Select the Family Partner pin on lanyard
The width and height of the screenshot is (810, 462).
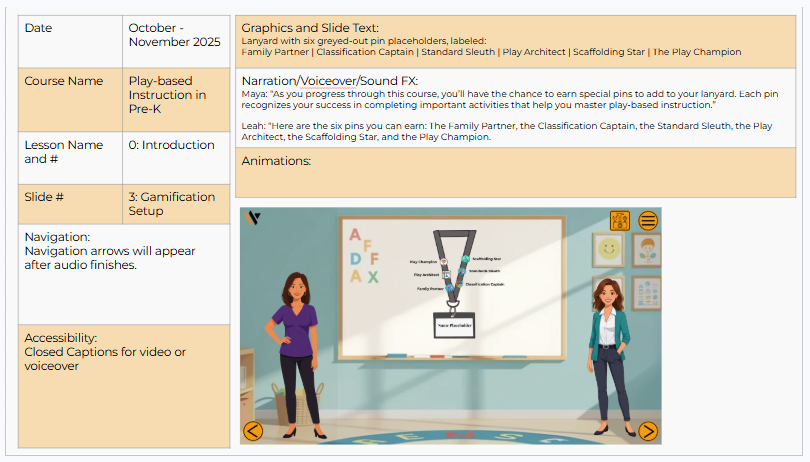tap(450, 288)
